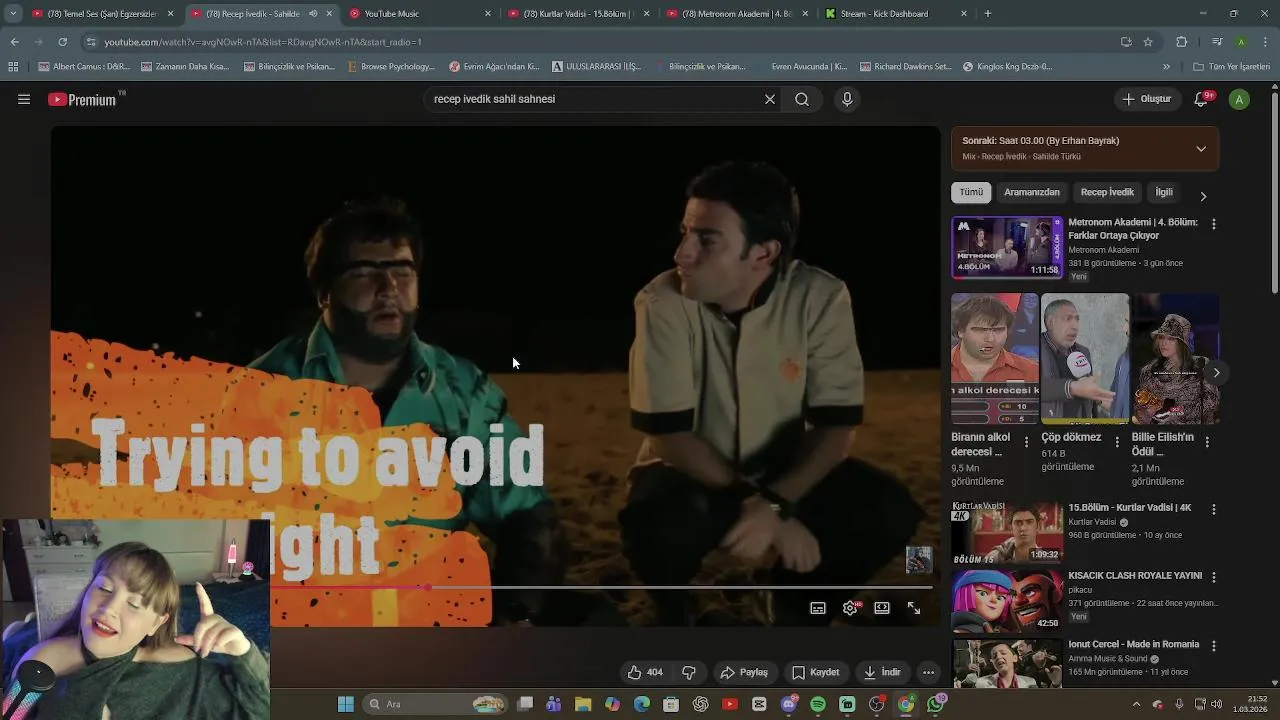Open WhatsApp from the taskbar

935,704
